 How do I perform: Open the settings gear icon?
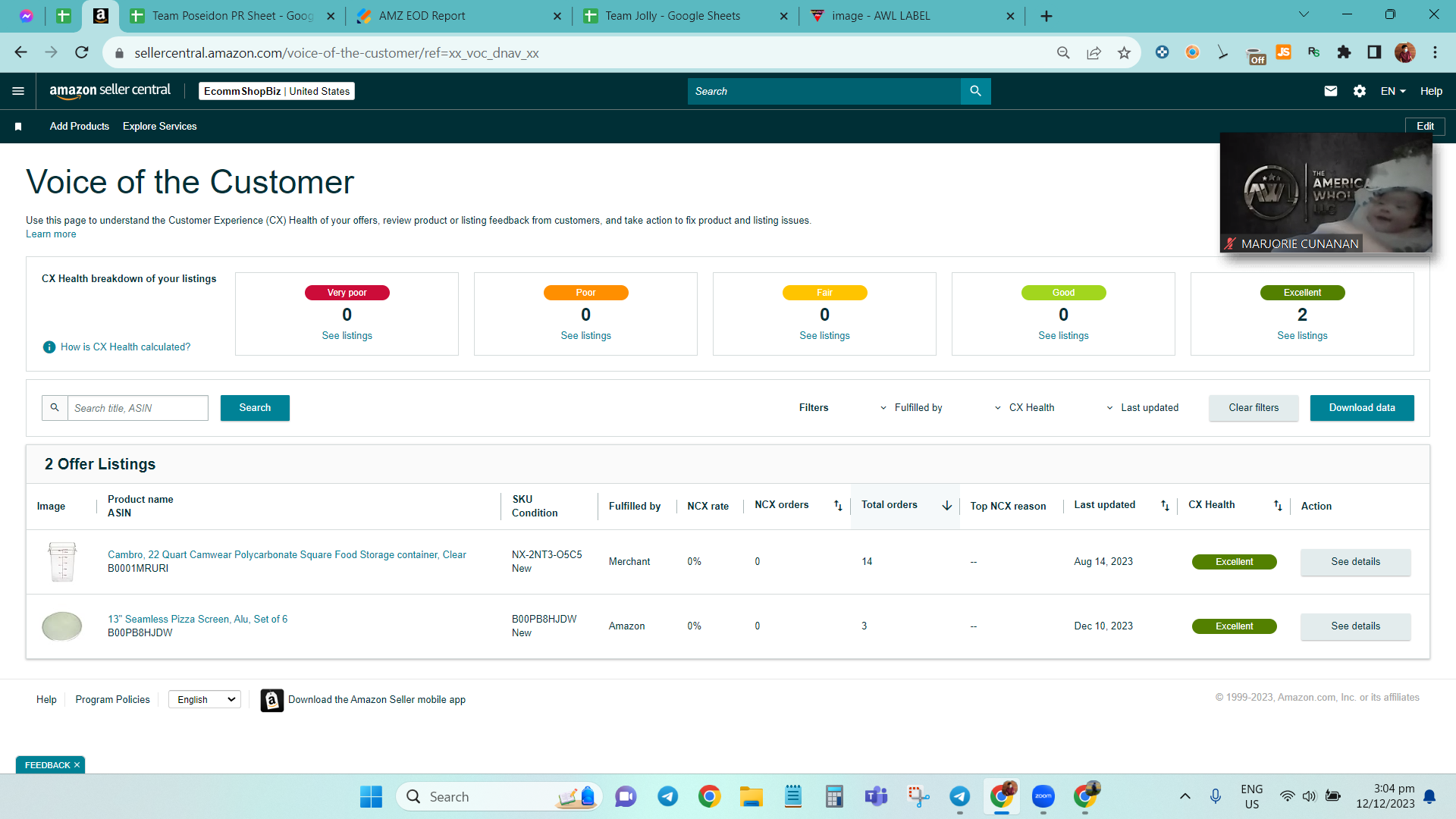1360,91
